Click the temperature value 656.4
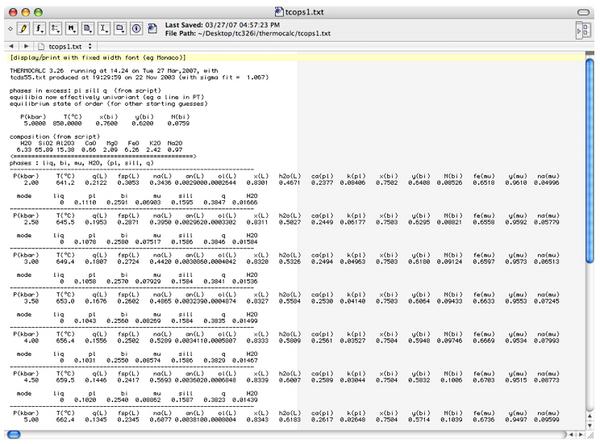This screenshot has width=600, height=444. tap(65, 340)
